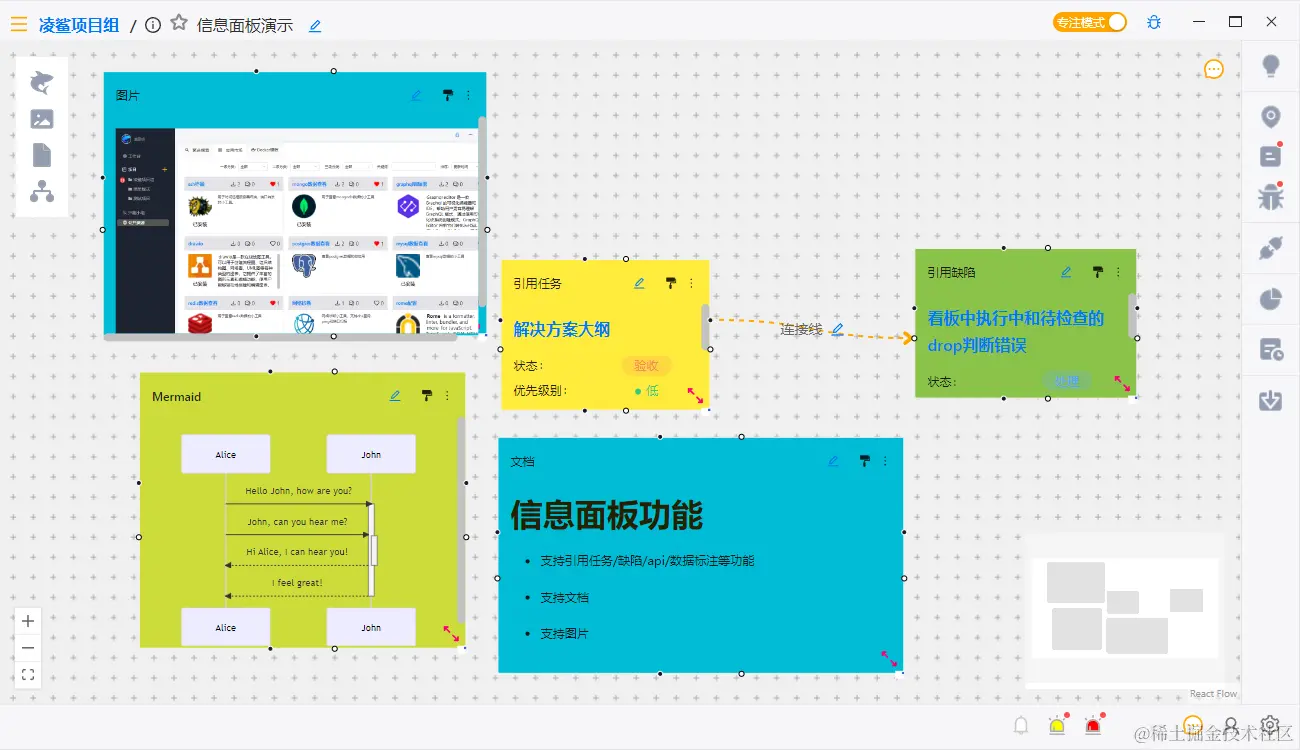Add a document node from left toolbar

(x=42, y=155)
